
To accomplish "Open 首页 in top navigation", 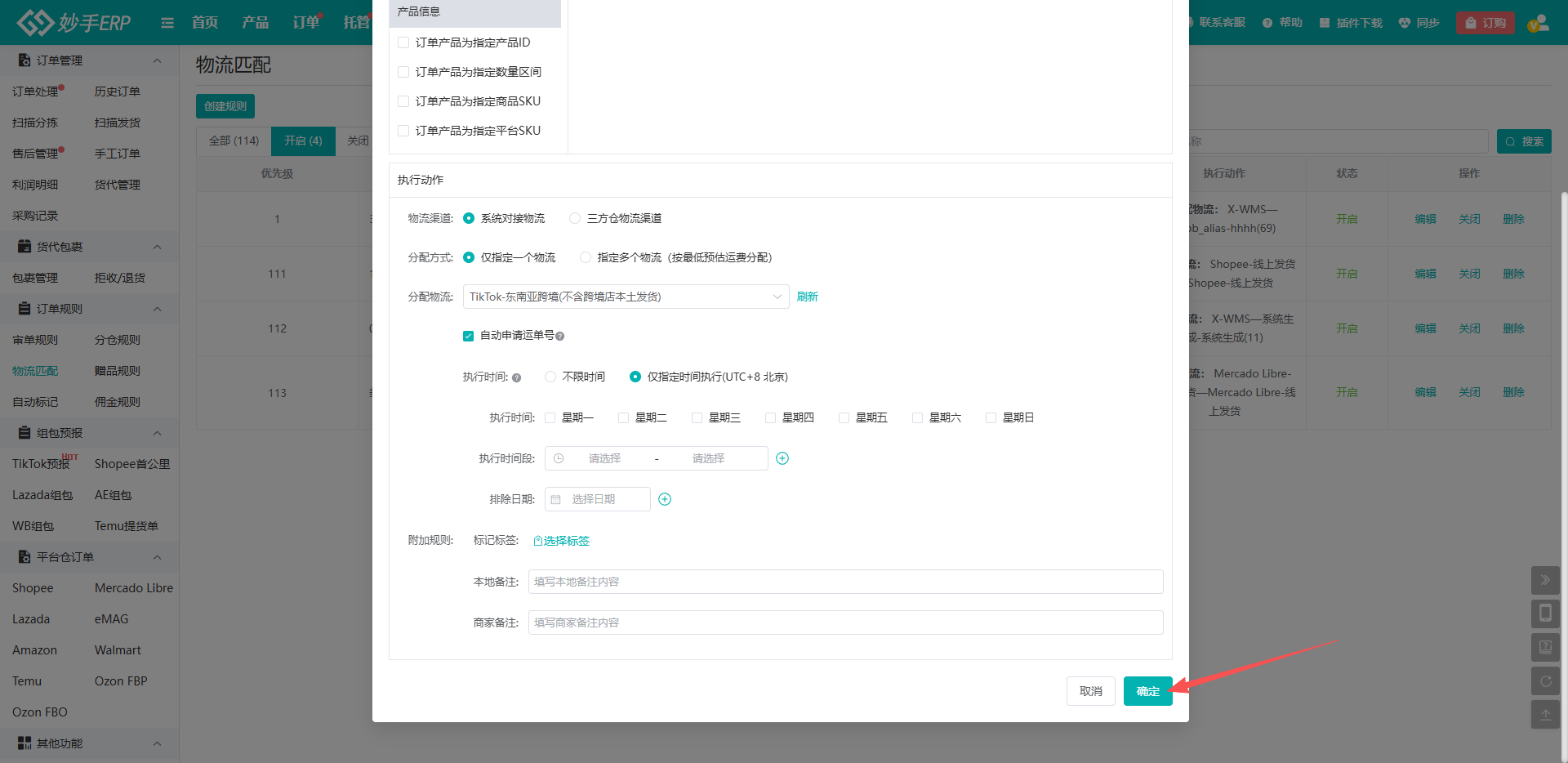I will [205, 23].
